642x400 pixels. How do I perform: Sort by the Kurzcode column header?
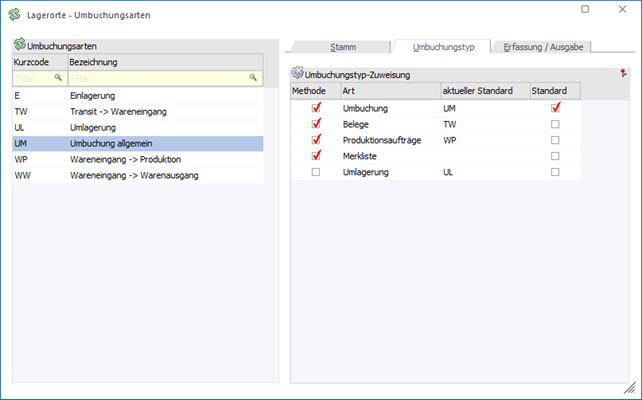coord(38,62)
